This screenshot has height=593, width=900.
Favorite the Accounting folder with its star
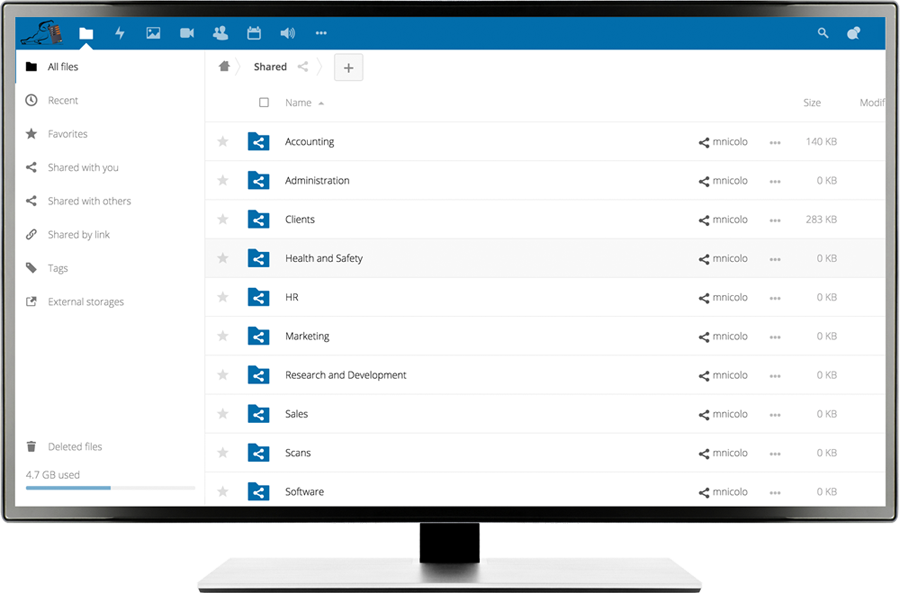[222, 141]
